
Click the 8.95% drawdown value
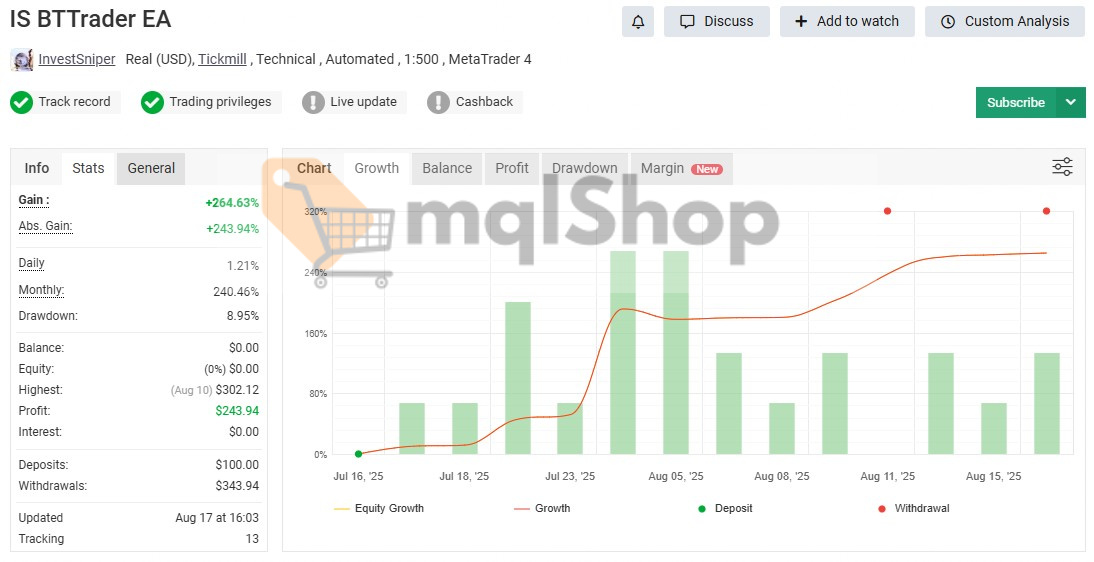click(243, 316)
